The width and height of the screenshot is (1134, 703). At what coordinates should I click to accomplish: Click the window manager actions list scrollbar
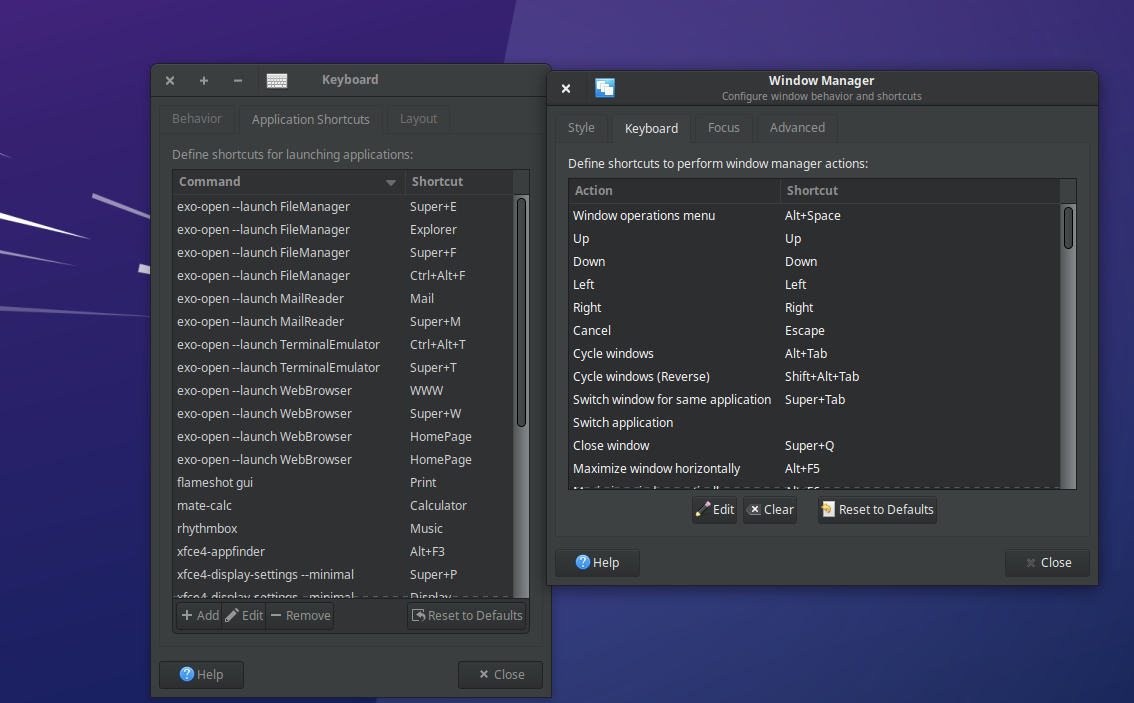[x=1068, y=228]
